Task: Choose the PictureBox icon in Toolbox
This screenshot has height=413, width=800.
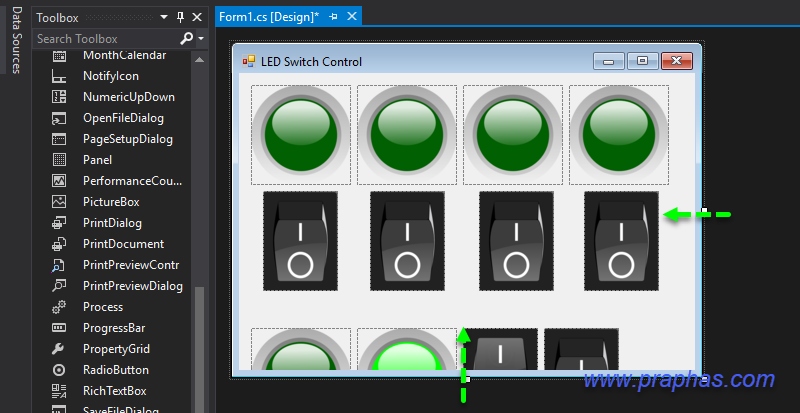Action: [x=59, y=202]
